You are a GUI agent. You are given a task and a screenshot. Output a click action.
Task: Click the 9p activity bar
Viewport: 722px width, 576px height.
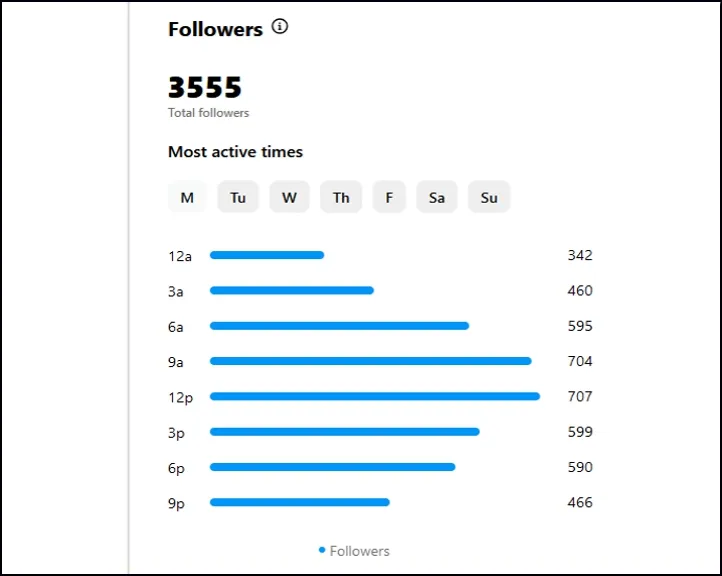click(300, 502)
